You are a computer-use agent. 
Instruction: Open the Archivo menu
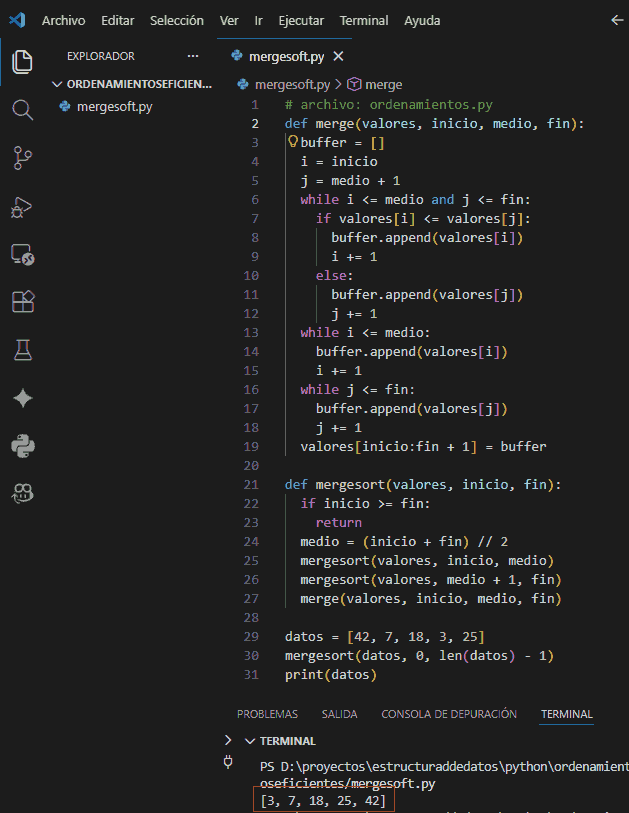[x=63, y=21]
